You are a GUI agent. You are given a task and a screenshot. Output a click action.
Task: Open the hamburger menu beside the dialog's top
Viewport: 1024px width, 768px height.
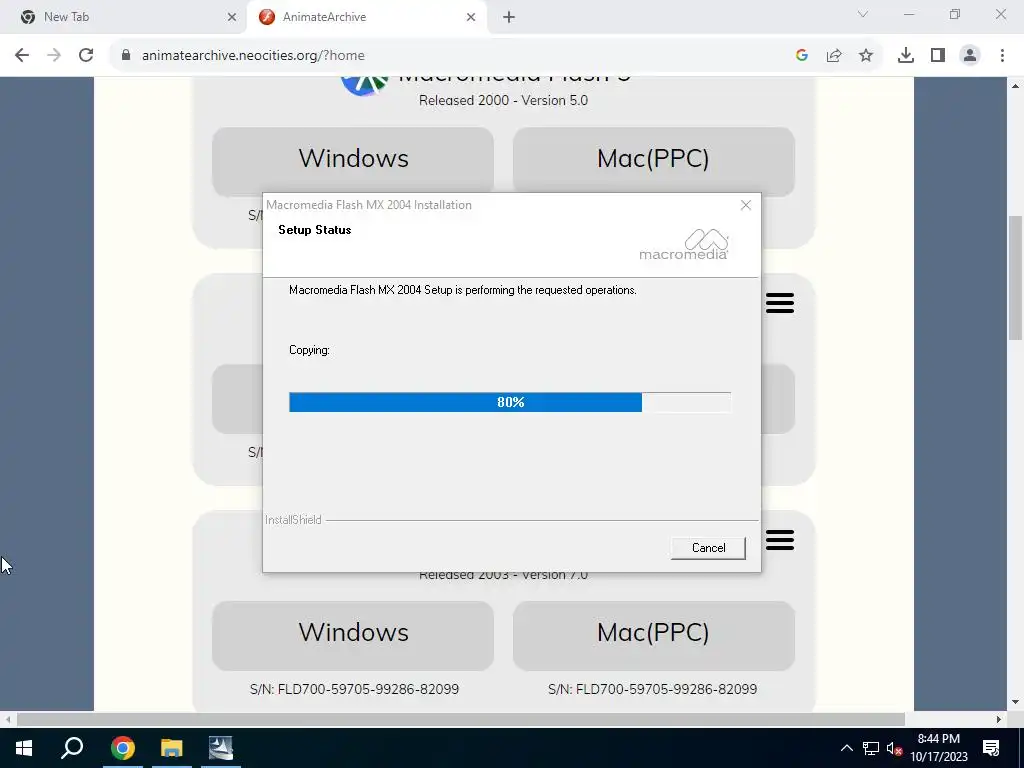[x=780, y=303]
